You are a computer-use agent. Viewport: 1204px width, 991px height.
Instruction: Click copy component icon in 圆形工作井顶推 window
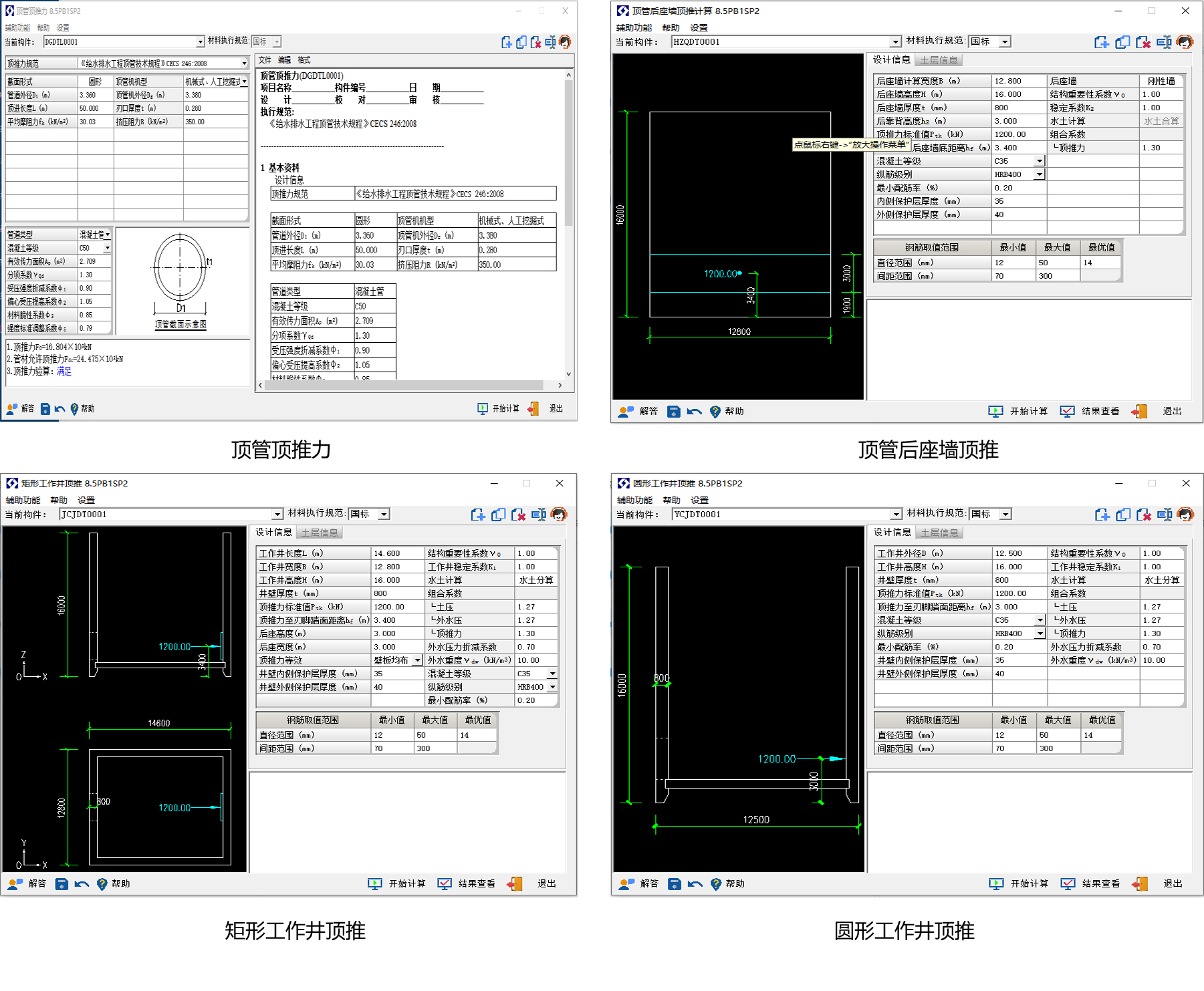tap(1123, 515)
